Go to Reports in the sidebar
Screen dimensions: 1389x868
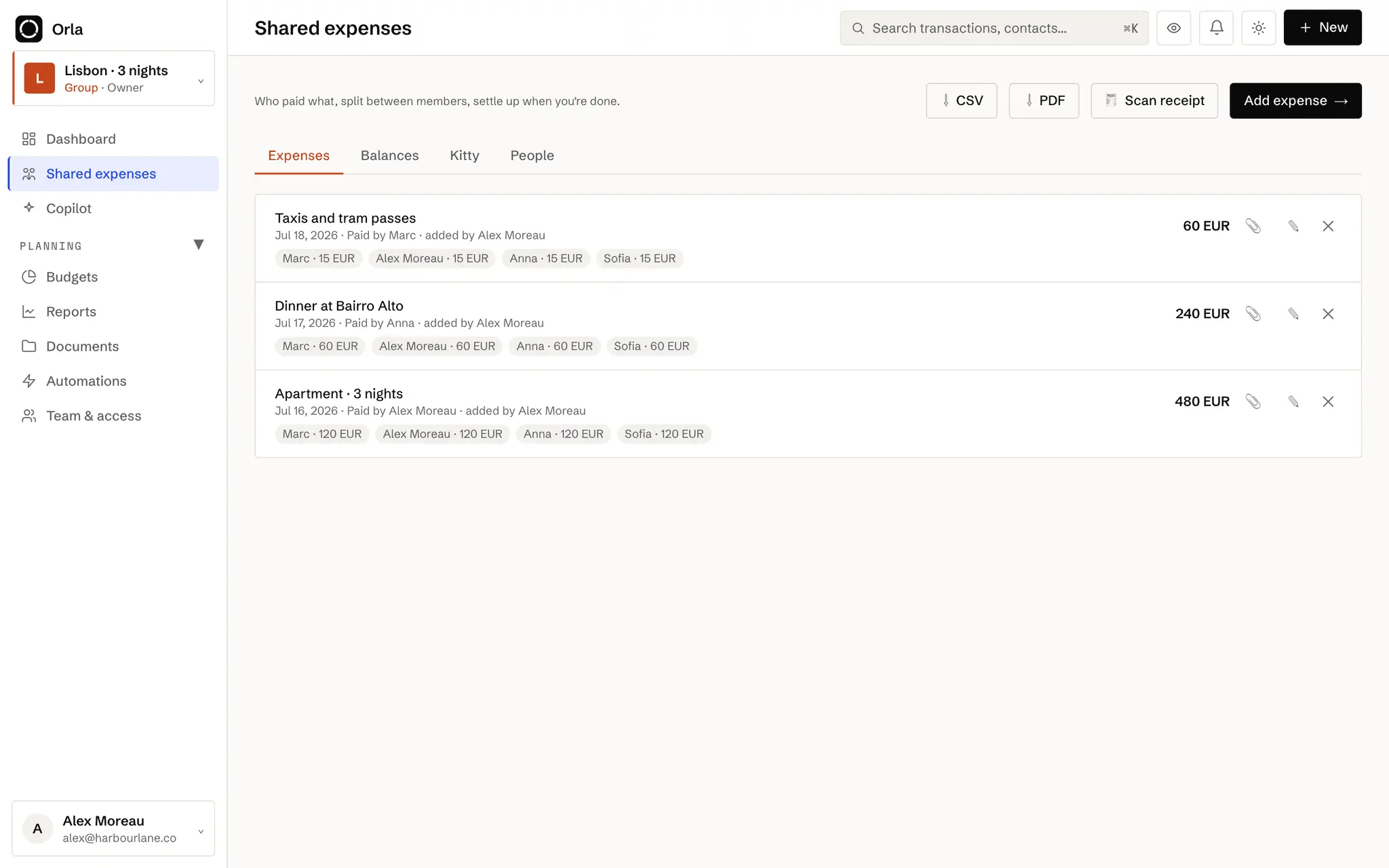pyautogui.click(x=113, y=311)
